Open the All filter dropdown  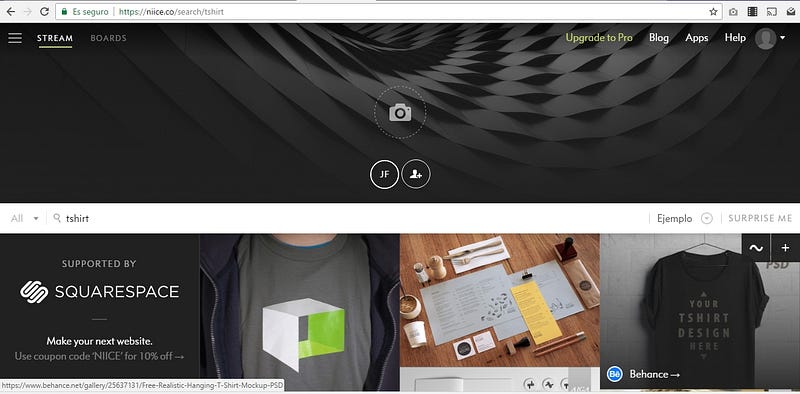tap(24, 218)
